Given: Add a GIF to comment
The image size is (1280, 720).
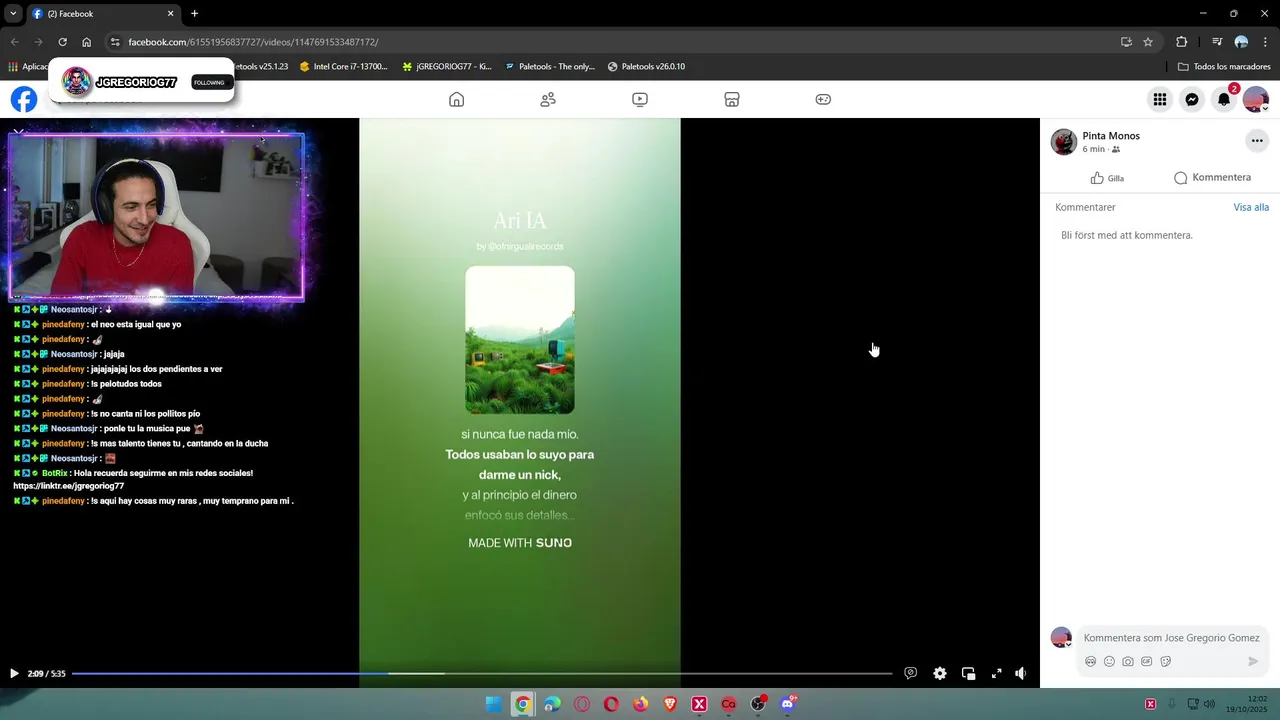Looking at the screenshot, I should 1147,661.
